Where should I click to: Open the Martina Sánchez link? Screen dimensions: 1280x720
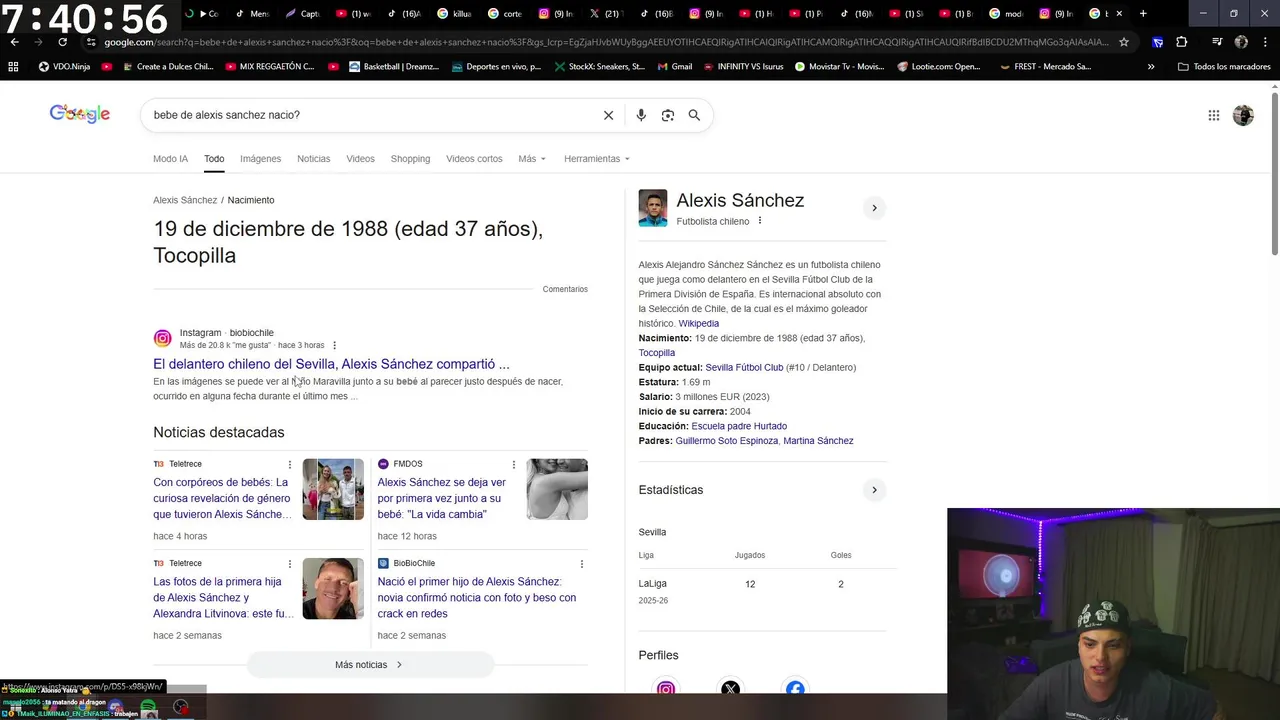818,441
